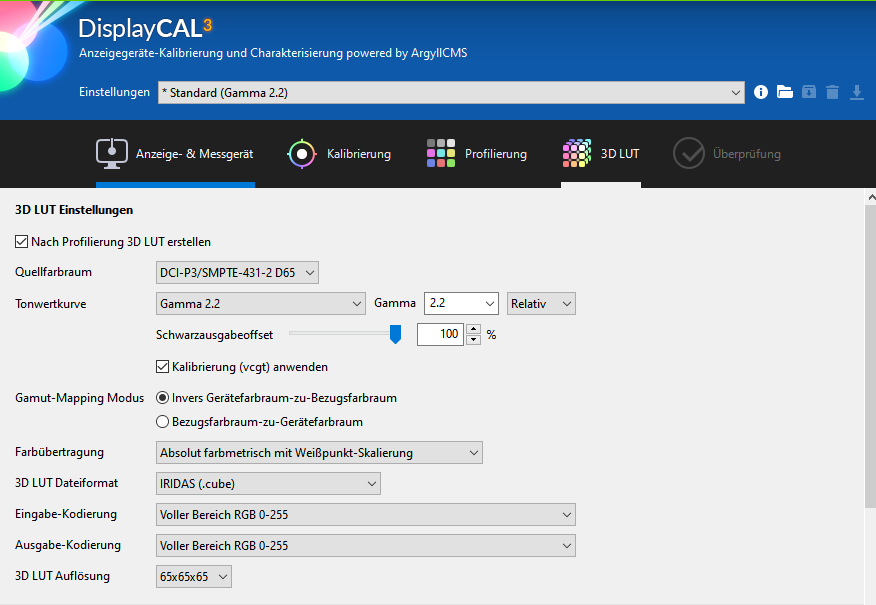Screen dimensions: 876x605
Task: Select Invers Gerätefarbraum-zu-Bezugsfarbraum radio option
Action: click(x=163, y=398)
